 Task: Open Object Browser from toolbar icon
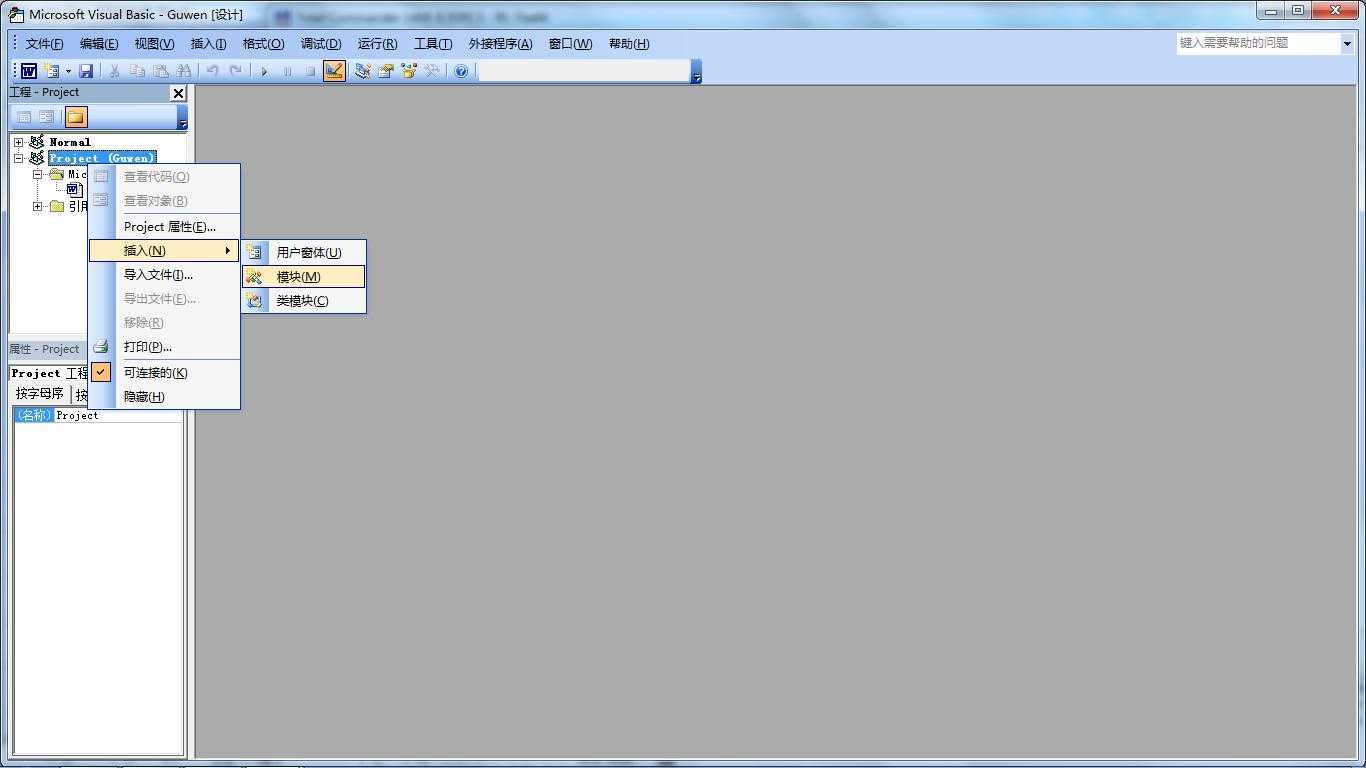tap(408, 71)
